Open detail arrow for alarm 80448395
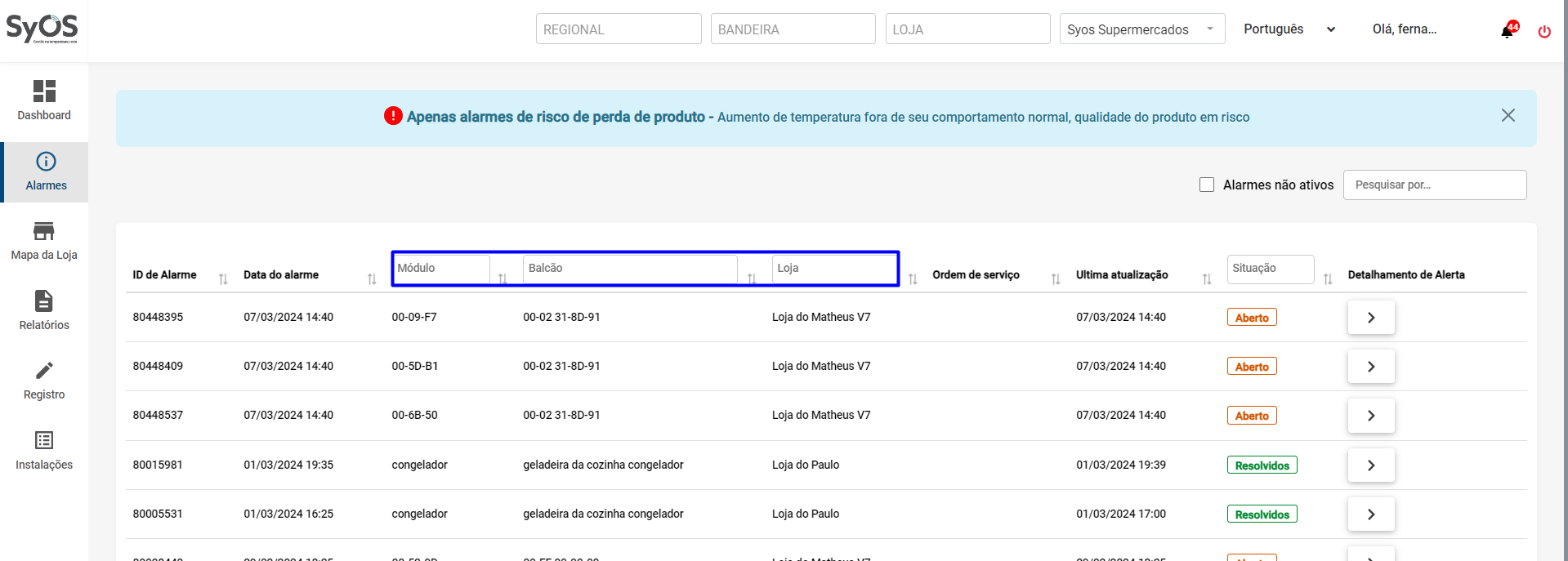Image resolution: width=1568 pixels, height=561 pixels. pos(1370,318)
